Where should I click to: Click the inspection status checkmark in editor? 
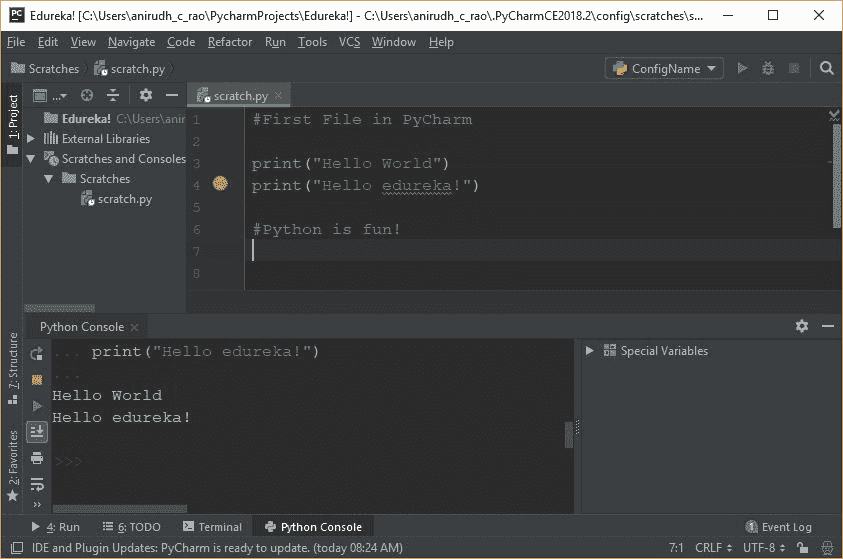point(834,114)
